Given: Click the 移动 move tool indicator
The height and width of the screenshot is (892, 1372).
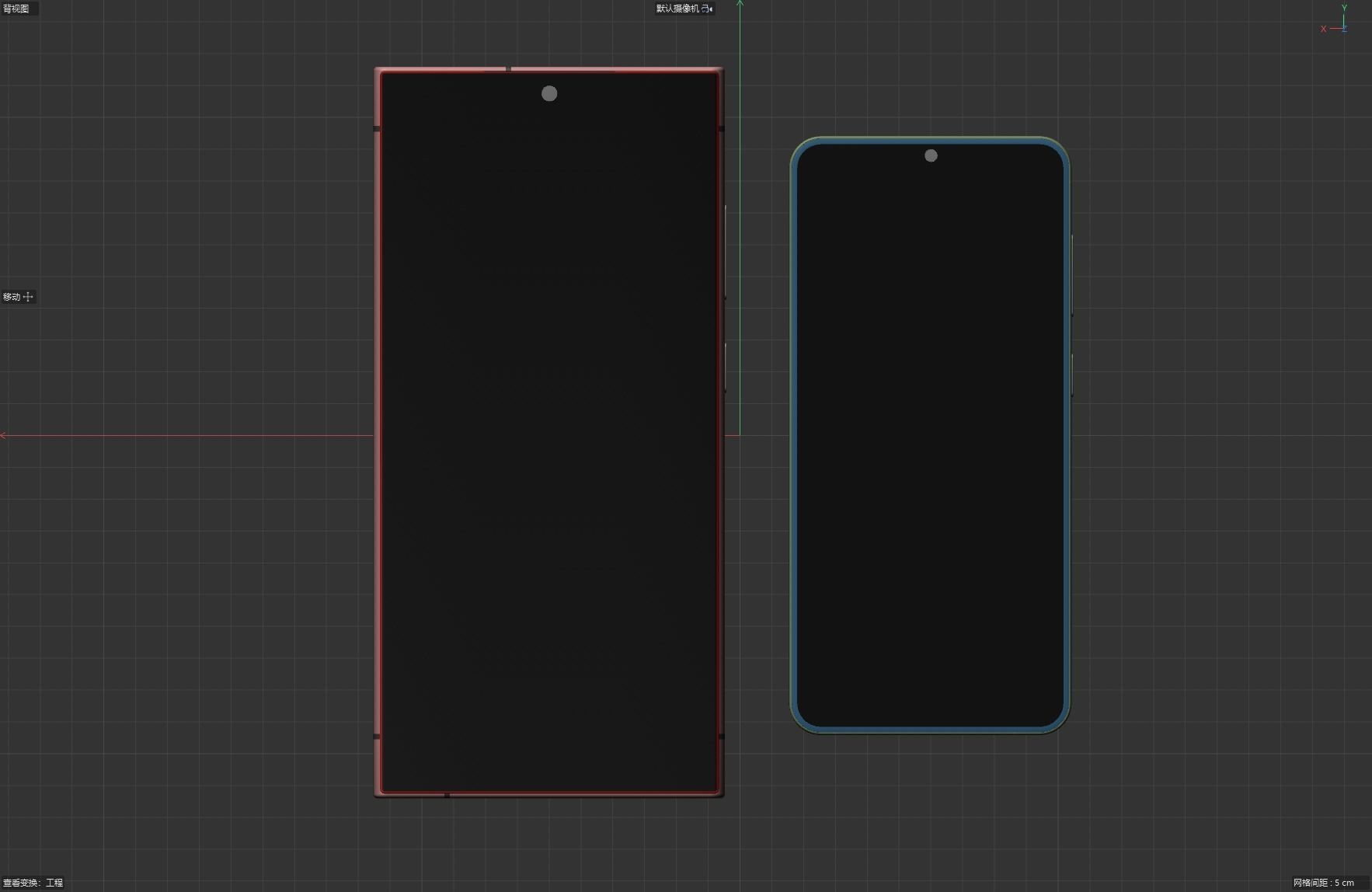Looking at the screenshot, I should click(18, 297).
